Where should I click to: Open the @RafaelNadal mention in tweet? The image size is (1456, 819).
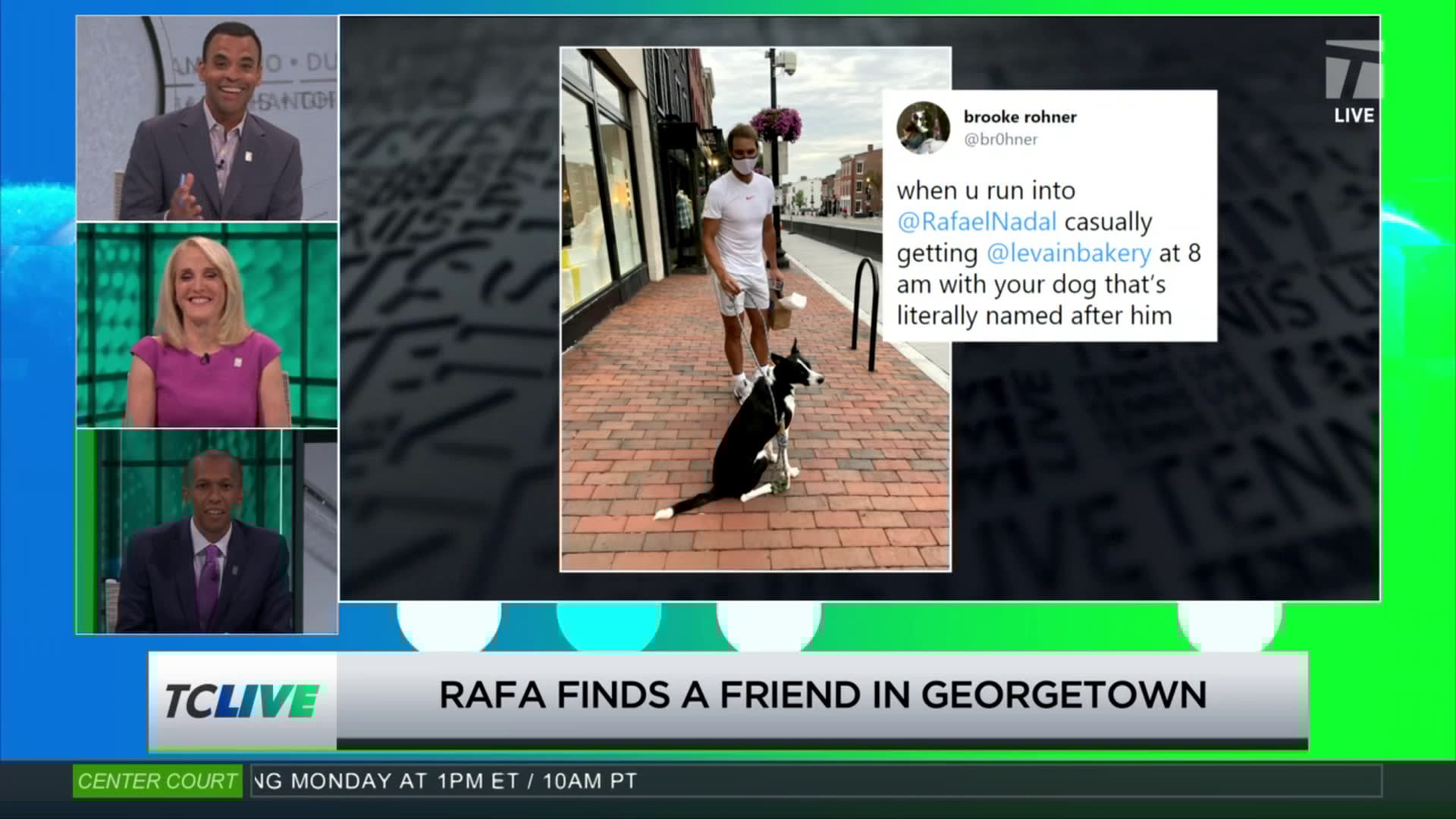(x=977, y=221)
